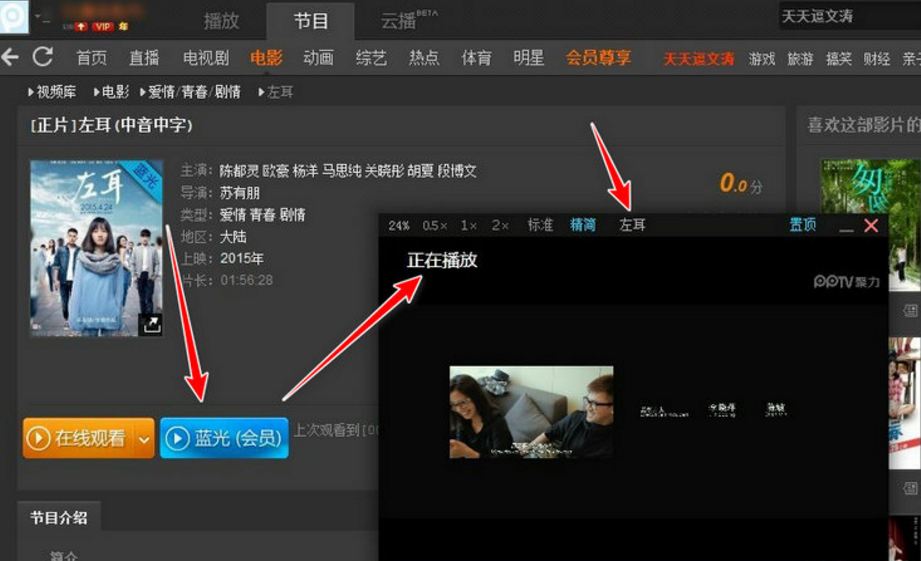921x561 pixels.
Task: Click the 蓝光 (会员) play button
Action: tap(224, 438)
